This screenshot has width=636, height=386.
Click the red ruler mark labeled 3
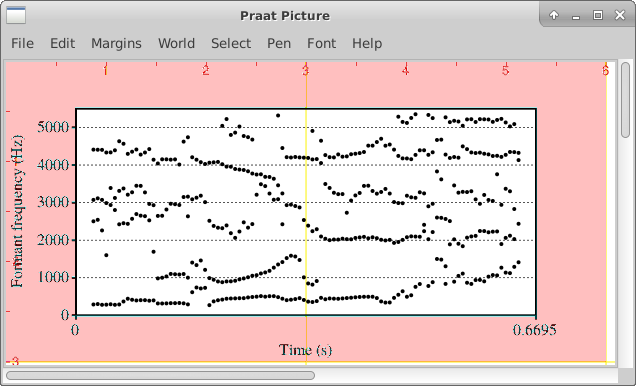(x=305, y=71)
